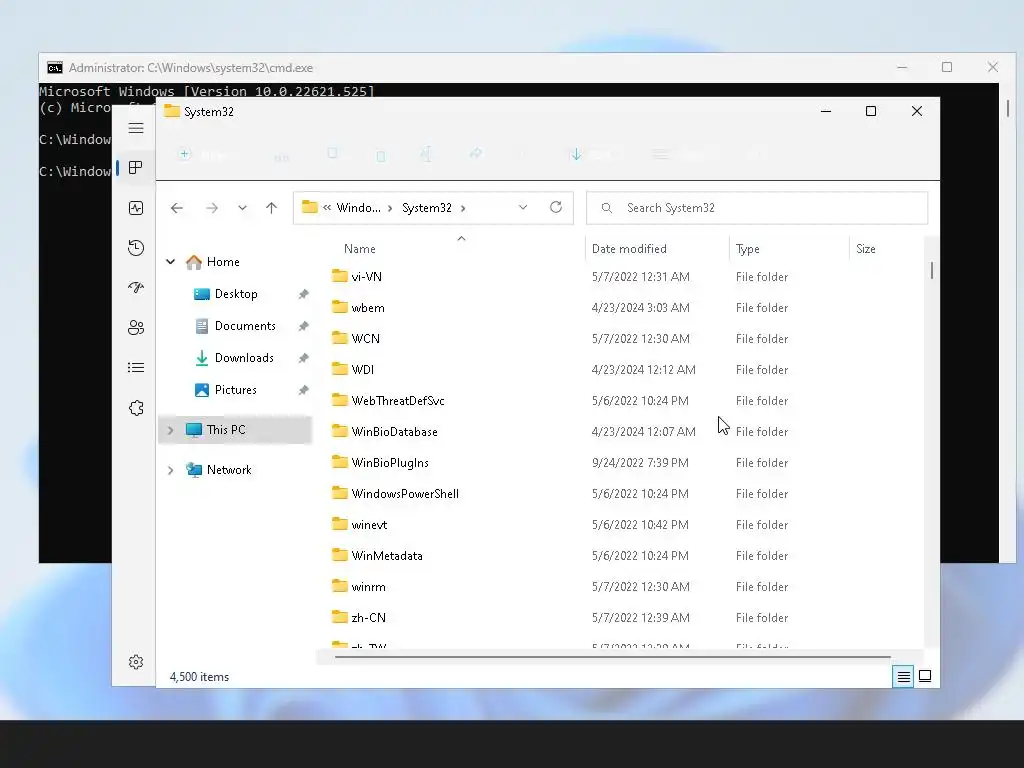Open App history in Task Manager sidebar
Screen dimensions: 1024x768
[136, 248]
